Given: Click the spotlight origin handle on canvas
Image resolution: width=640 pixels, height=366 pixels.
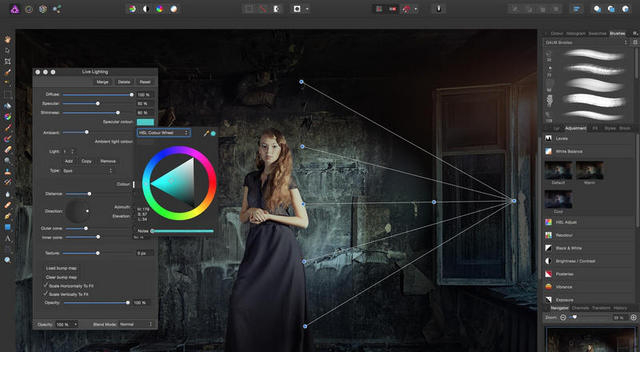Looking at the screenshot, I should 514,201.
